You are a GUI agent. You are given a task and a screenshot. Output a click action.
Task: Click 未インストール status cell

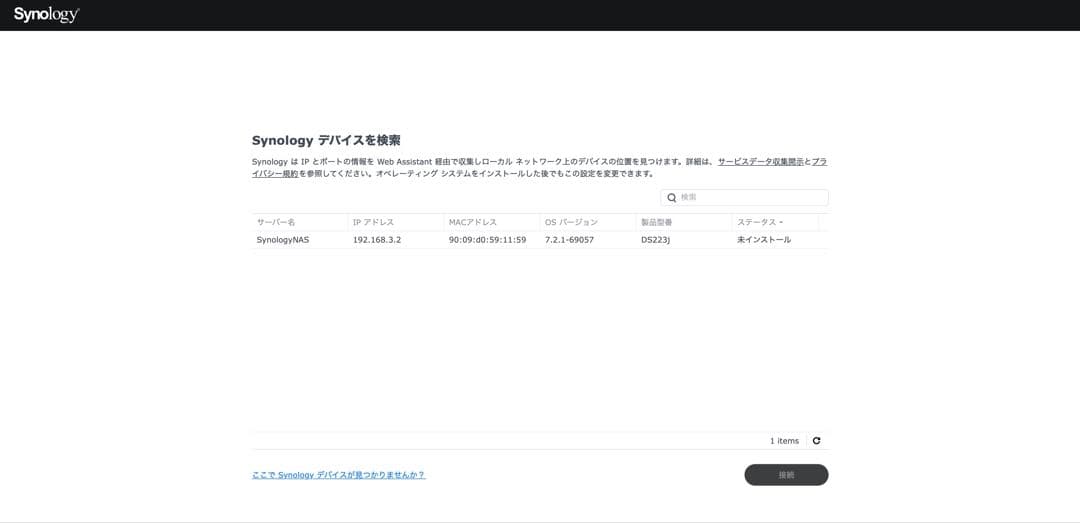[764, 240]
